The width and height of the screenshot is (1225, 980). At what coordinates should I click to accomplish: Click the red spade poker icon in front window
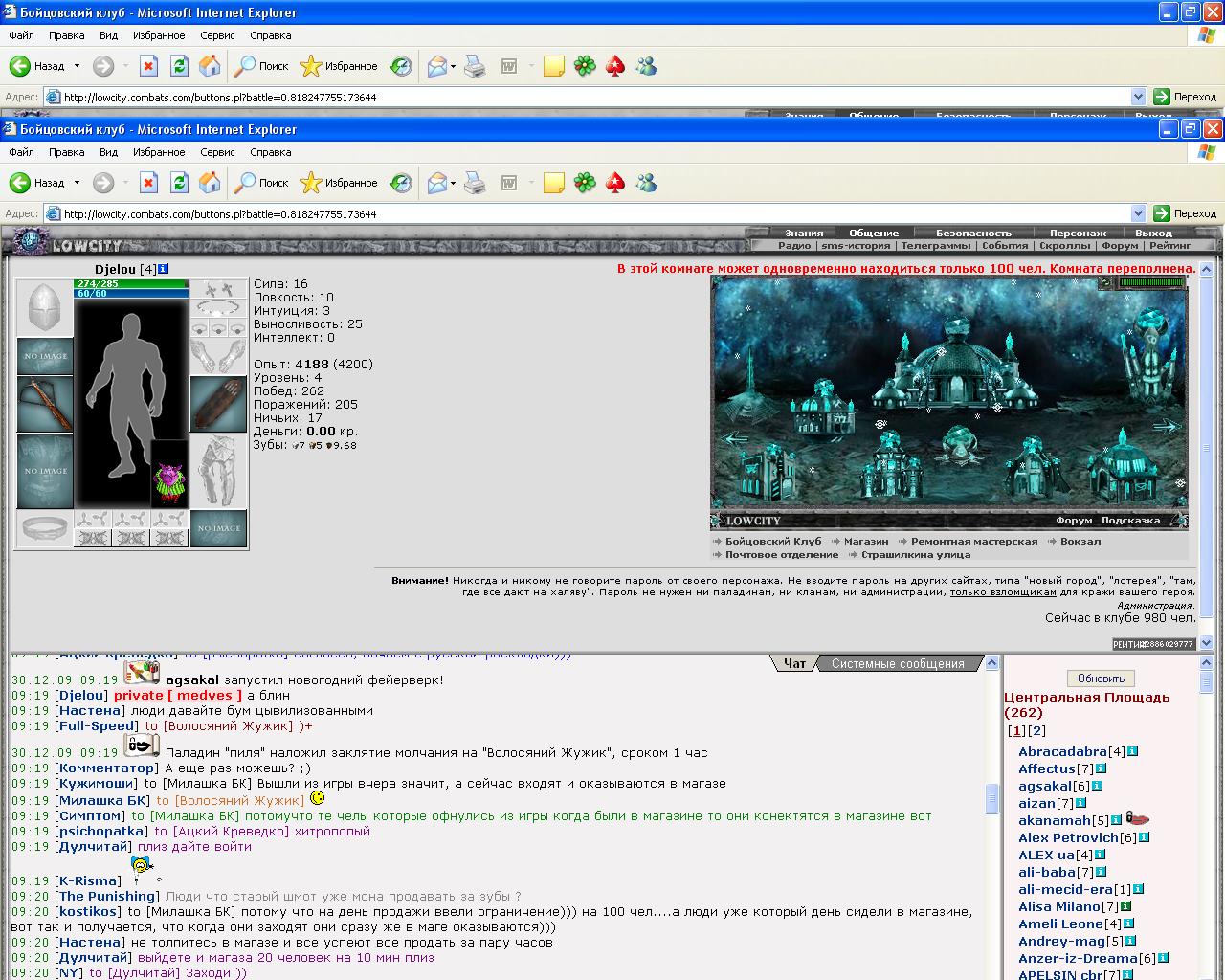click(615, 183)
